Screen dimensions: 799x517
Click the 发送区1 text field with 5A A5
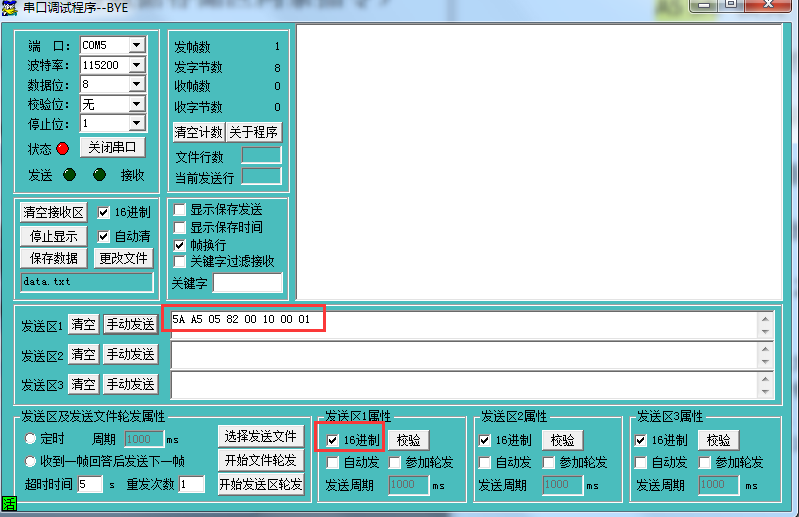coord(464,324)
